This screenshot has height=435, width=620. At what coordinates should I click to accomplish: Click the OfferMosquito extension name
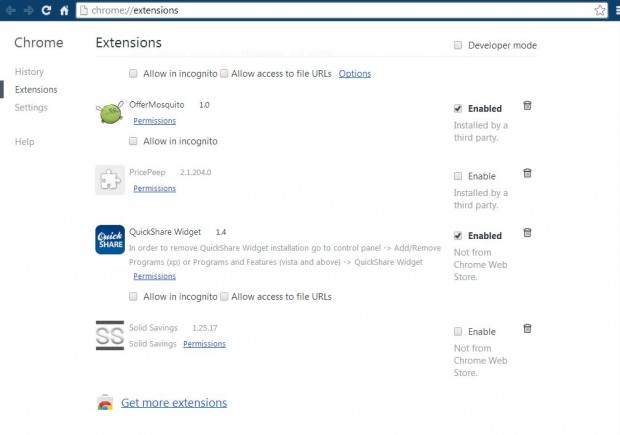tap(157, 105)
